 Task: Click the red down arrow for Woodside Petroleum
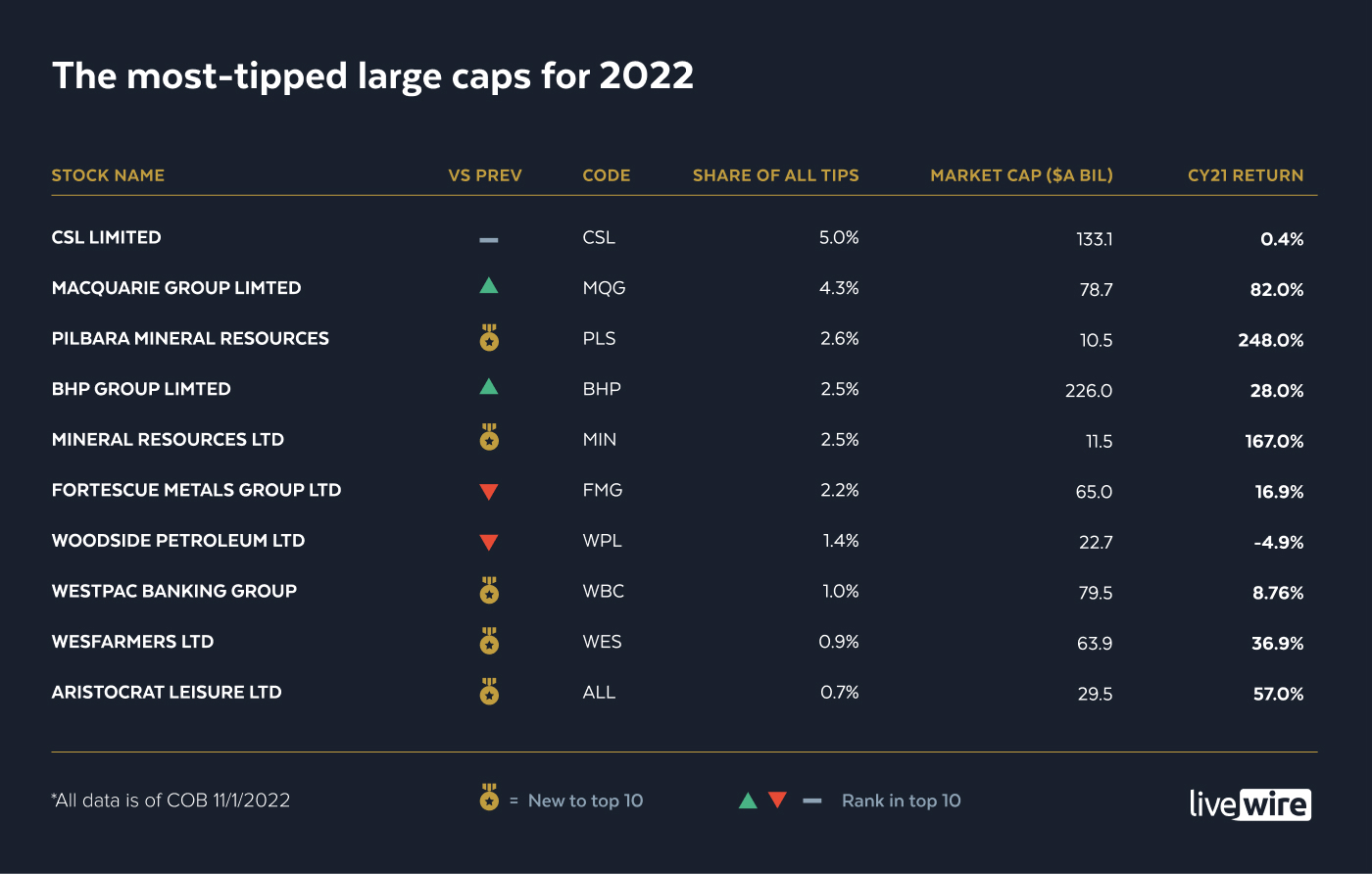coord(489,542)
